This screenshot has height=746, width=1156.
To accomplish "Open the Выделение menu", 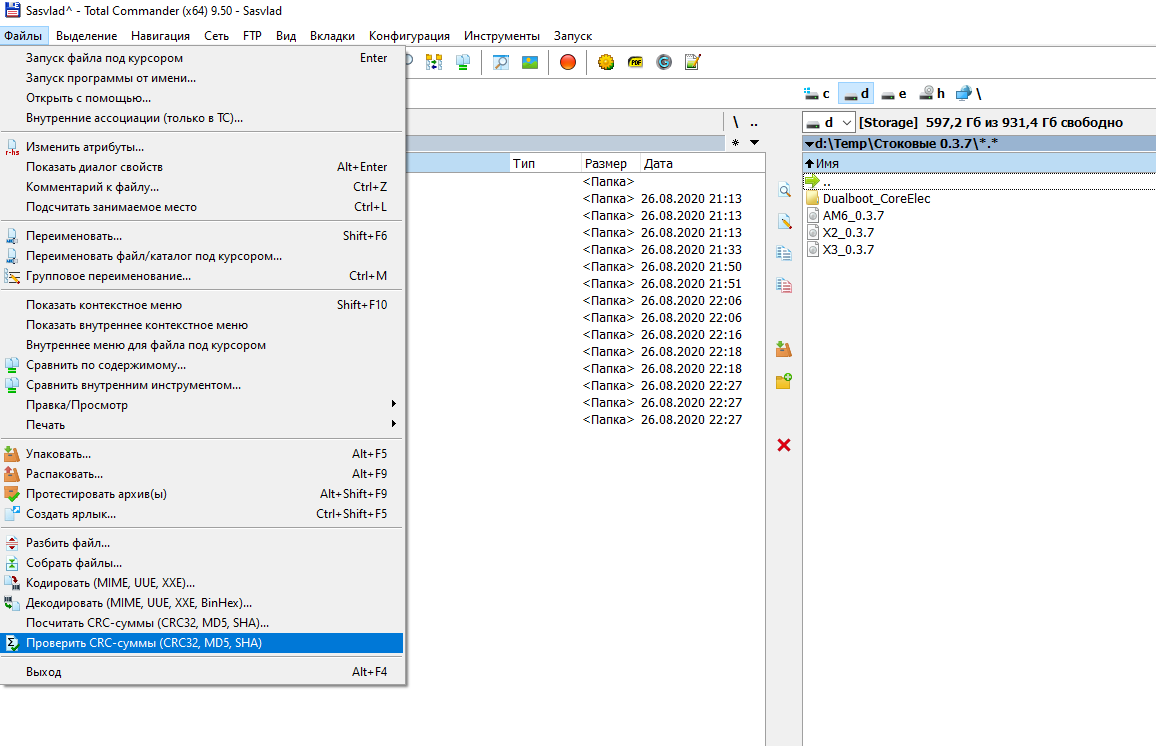I will [x=86, y=35].
